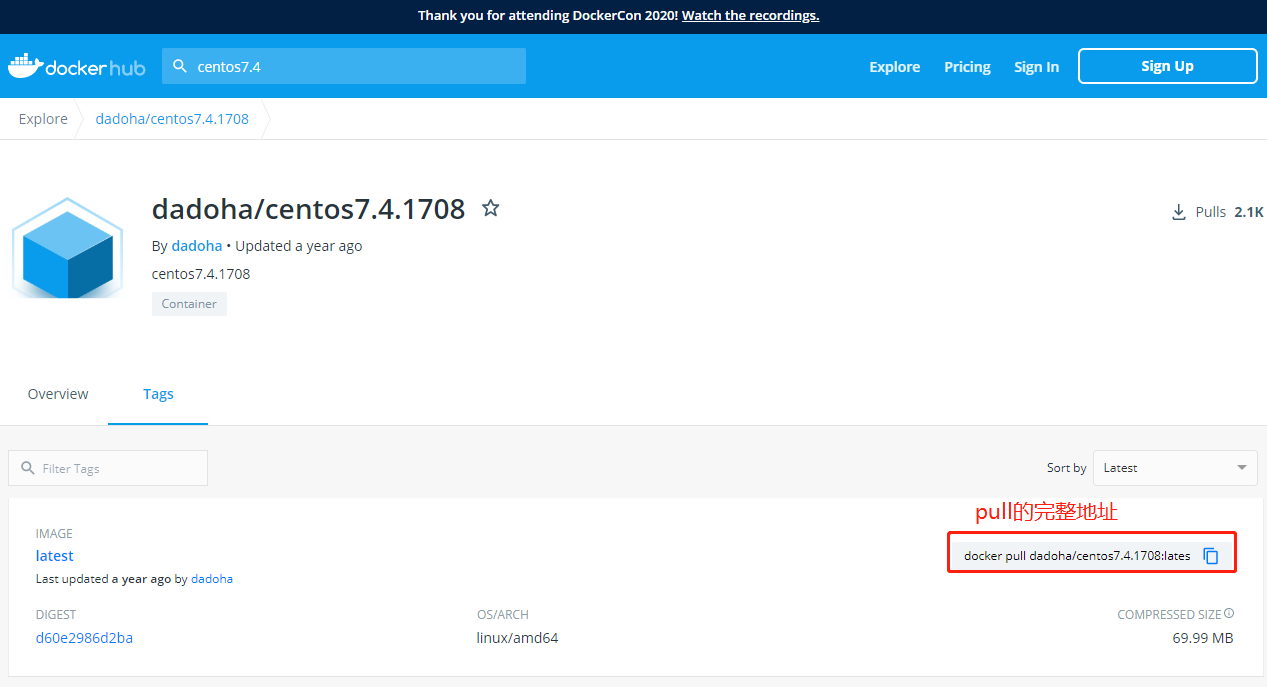Focus the Filter Tags input

(x=108, y=468)
